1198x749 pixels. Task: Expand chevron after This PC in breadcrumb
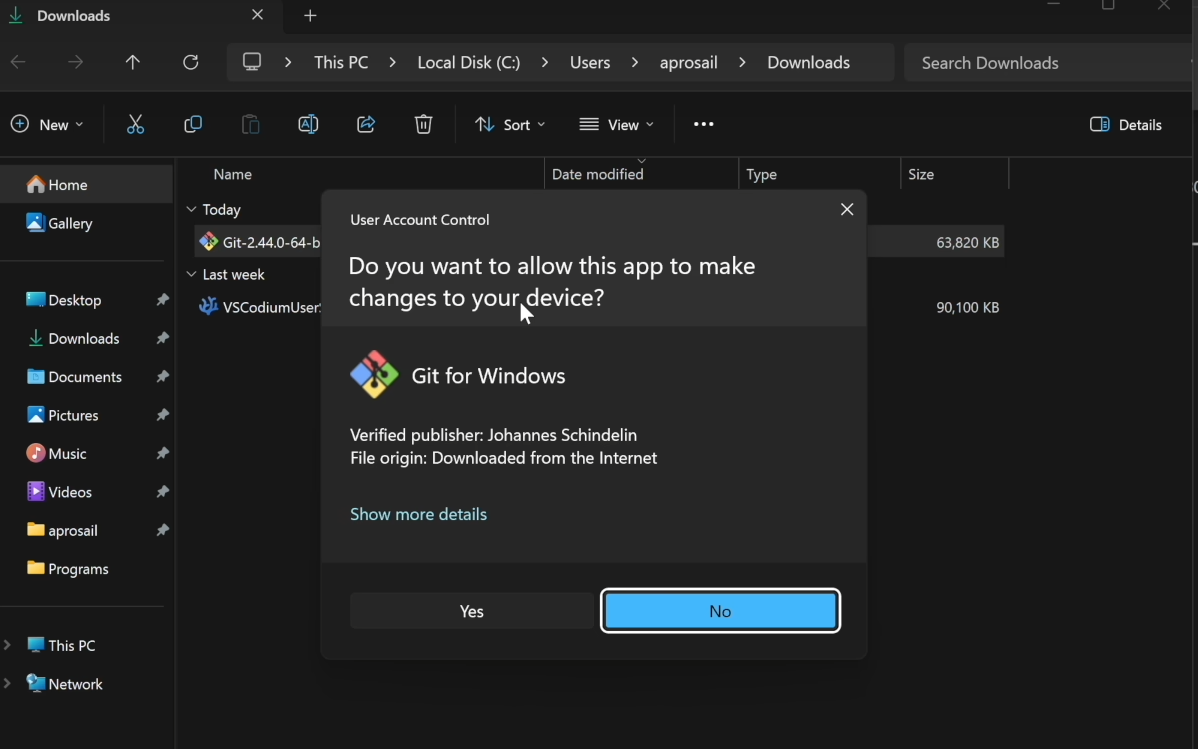(x=393, y=63)
